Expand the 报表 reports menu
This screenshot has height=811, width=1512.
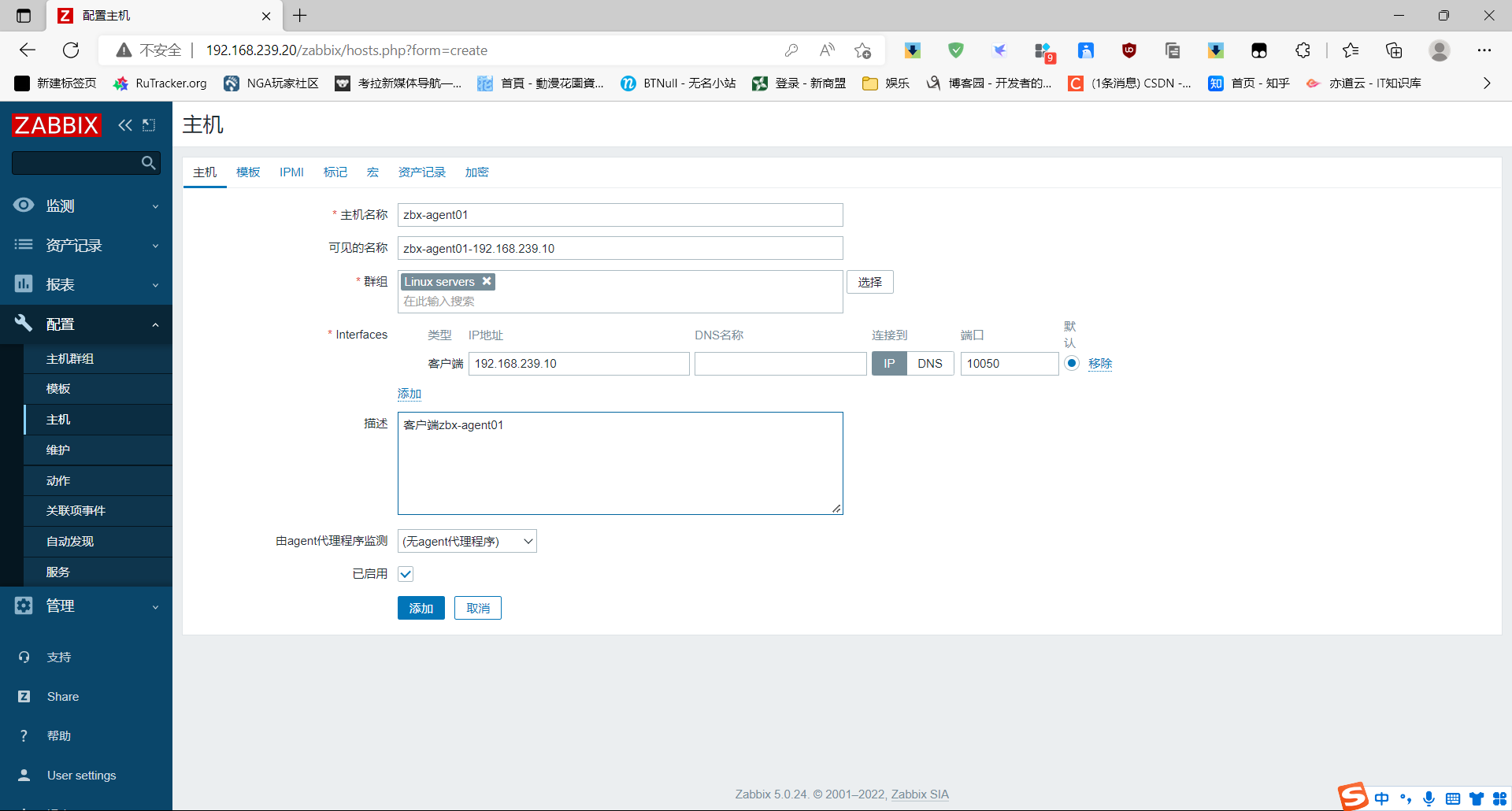pos(86,284)
